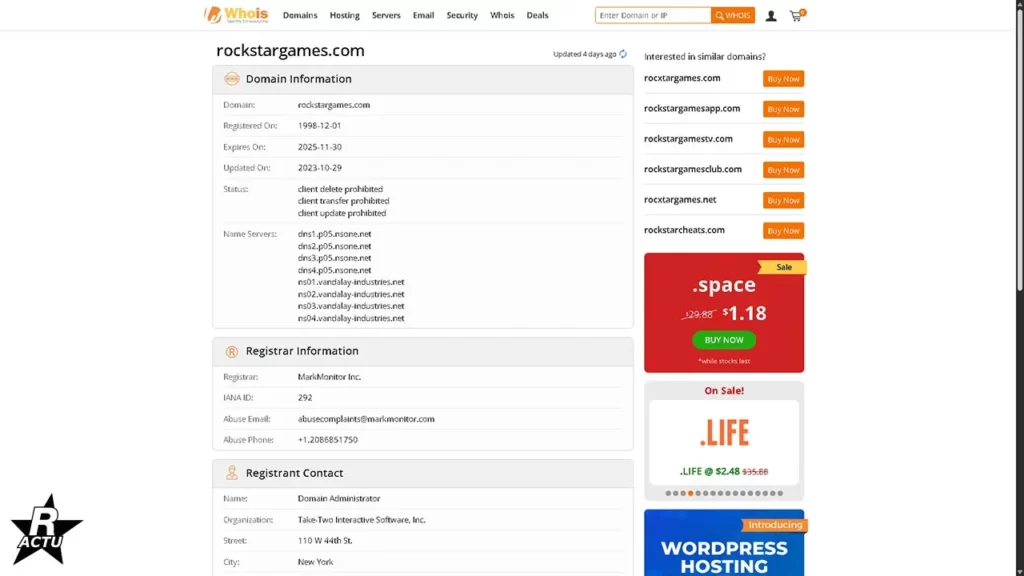1024x576 pixels.
Task: Select name server dns1.p05.nsone.net
Action: click(x=334, y=234)
